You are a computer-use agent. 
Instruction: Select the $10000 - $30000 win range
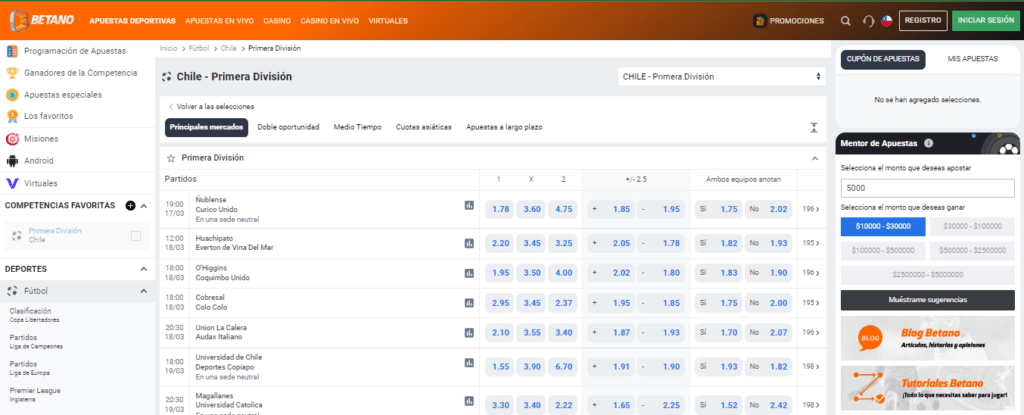pyautogui.click(x=883, y=226)
